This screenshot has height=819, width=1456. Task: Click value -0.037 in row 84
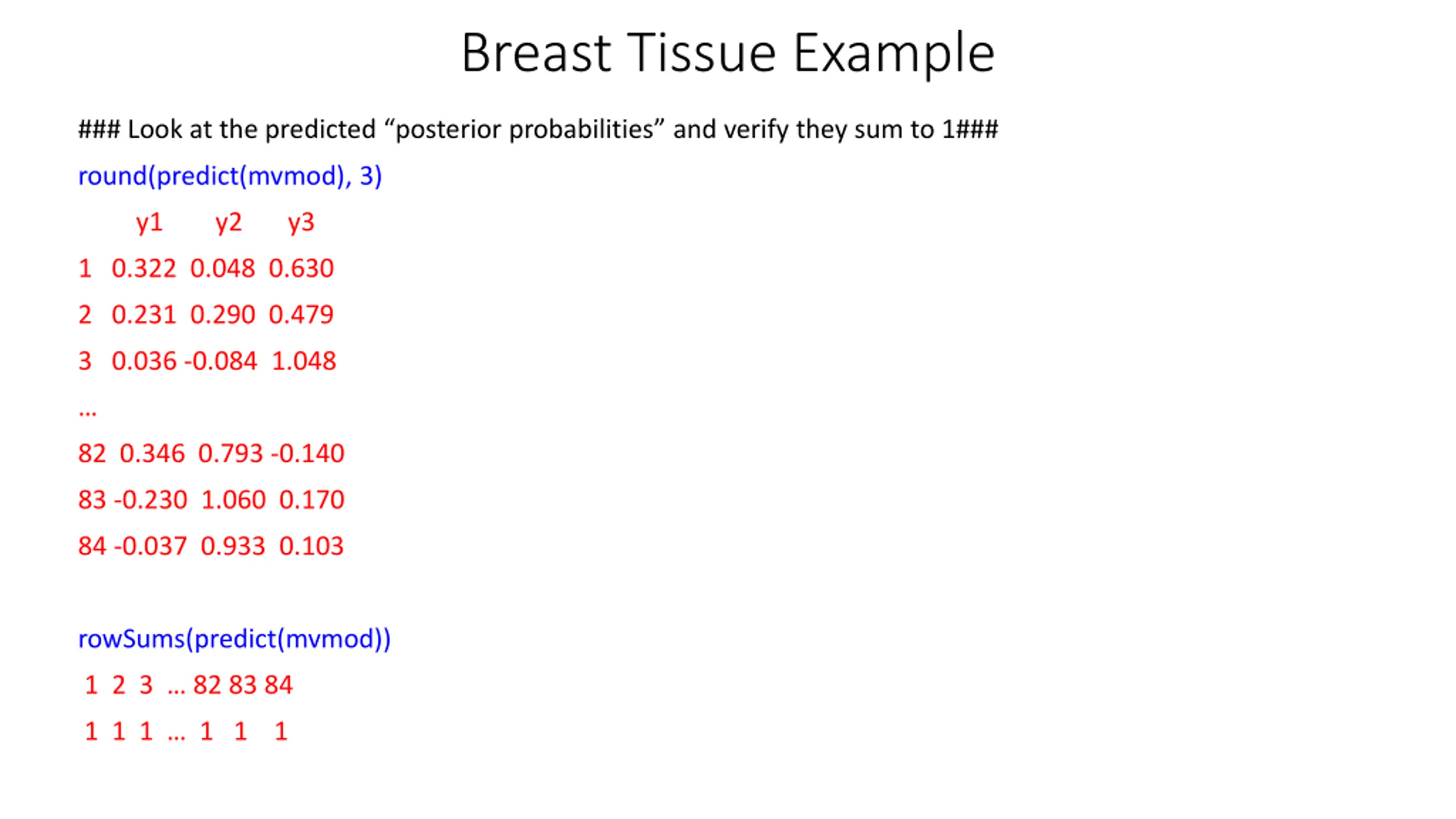tap(150, 546)
